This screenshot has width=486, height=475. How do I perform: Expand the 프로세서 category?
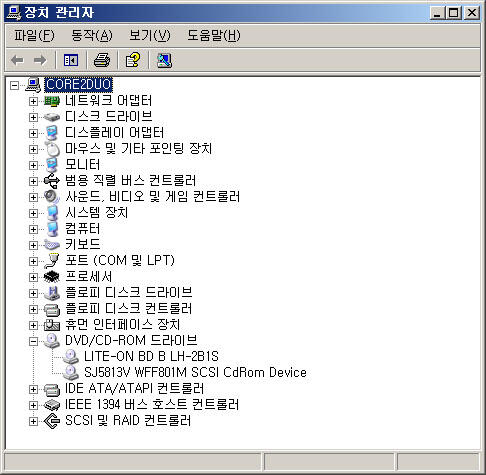33,277
